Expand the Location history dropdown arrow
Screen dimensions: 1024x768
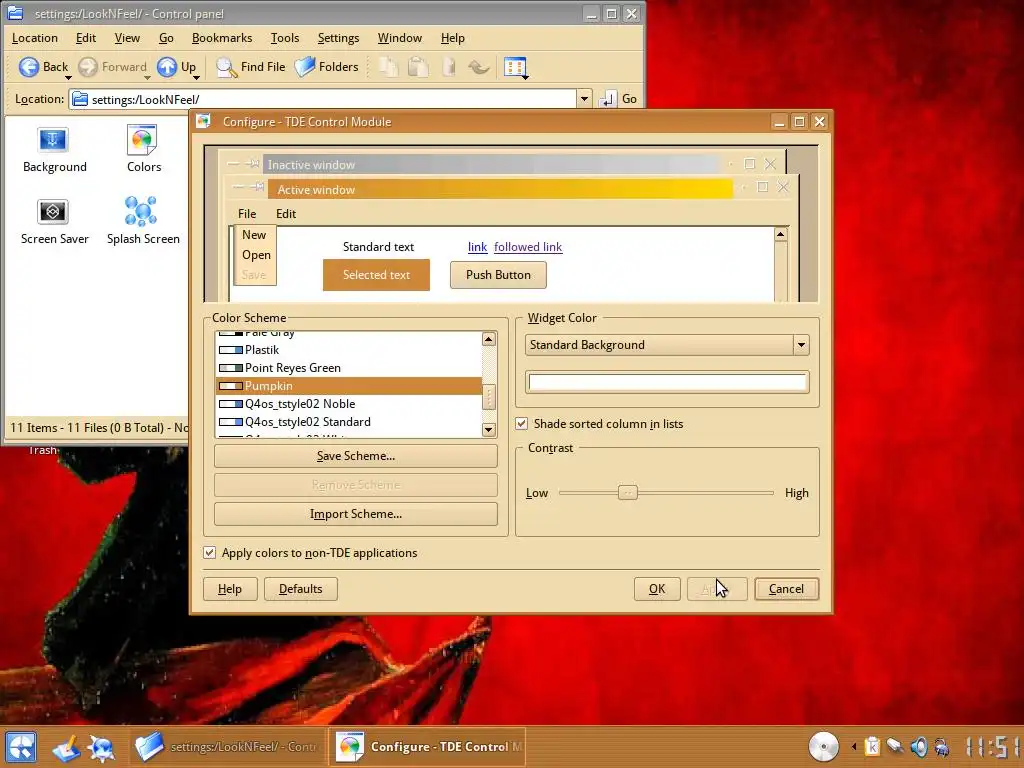(x=584, y=99)
